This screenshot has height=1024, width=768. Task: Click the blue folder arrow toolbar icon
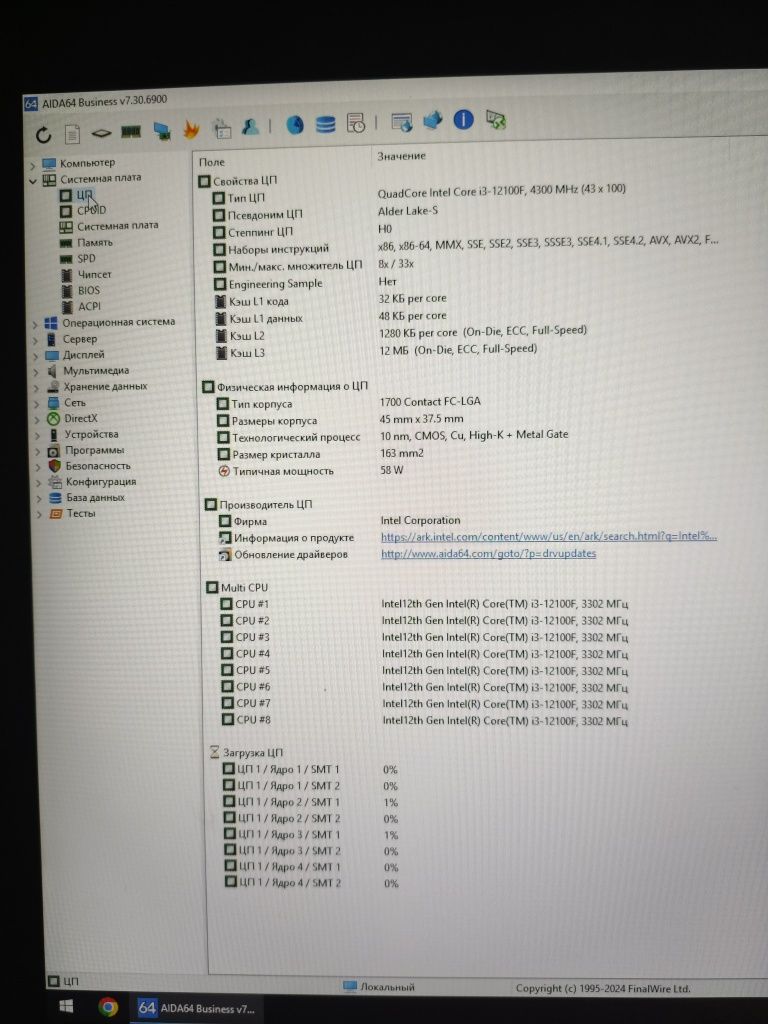pos(432,120)
